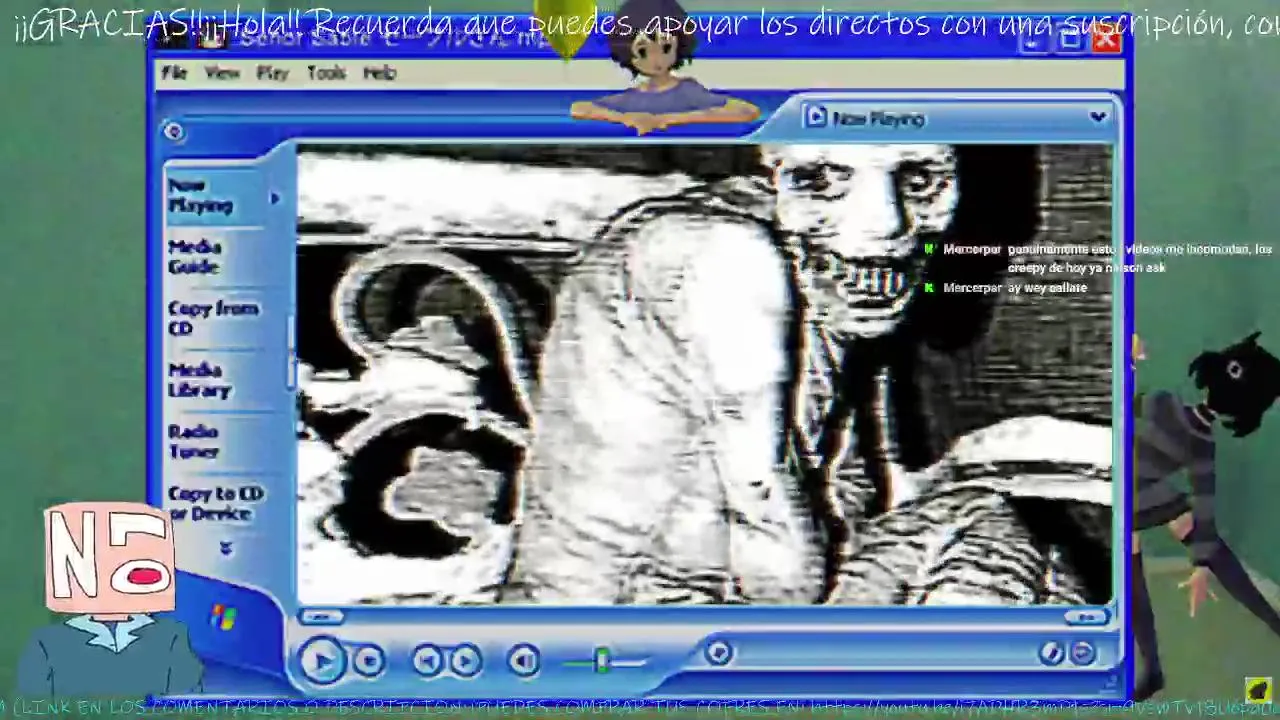
Task: Click the Stop button
Action: click(369, 661)
